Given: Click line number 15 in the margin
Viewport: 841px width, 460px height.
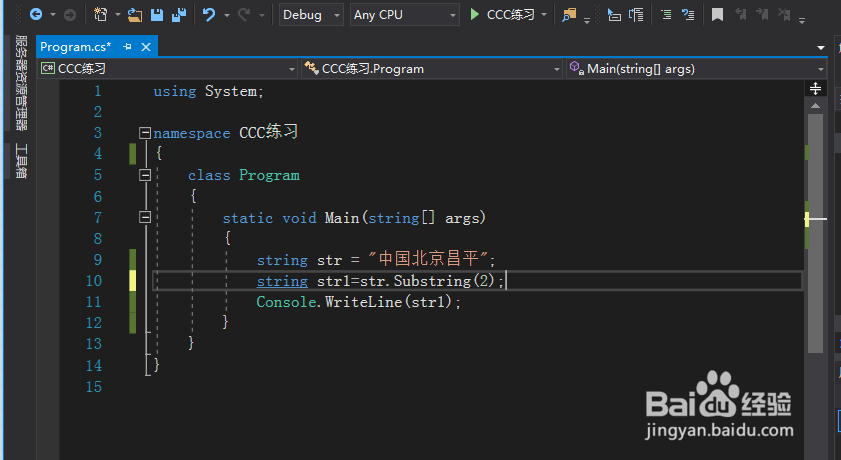Looking at the screenshot, I should coord(94,387).
